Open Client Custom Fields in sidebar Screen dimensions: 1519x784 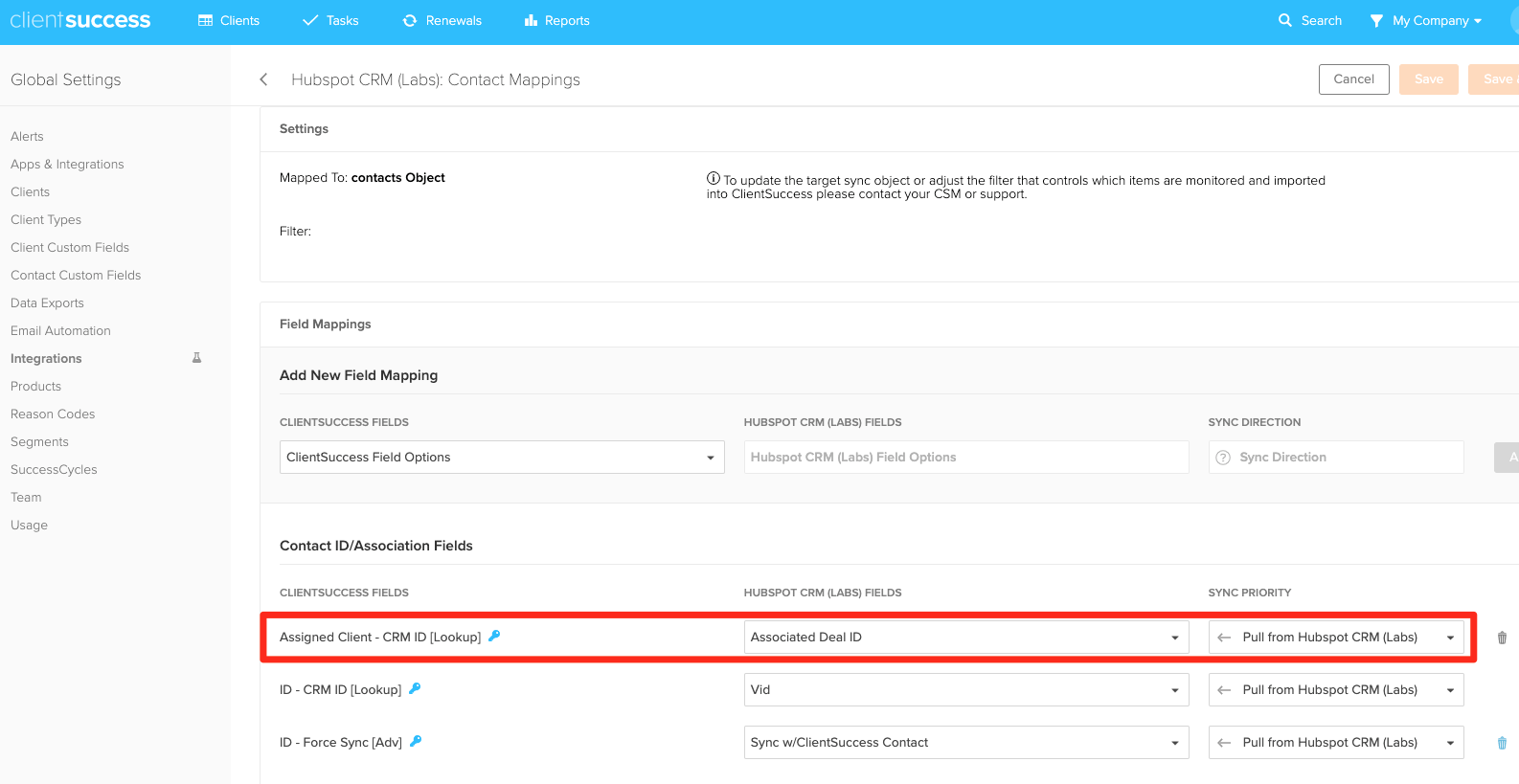70,247
